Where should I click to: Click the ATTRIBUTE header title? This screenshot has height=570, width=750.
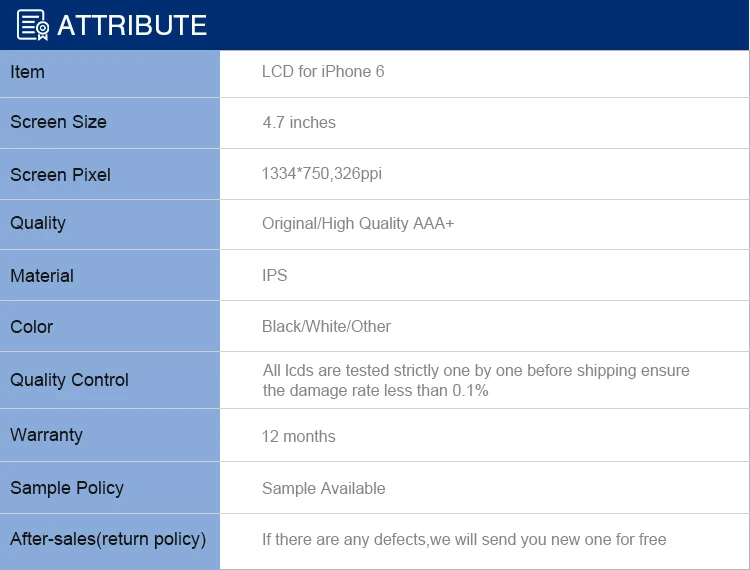(132, 26)
